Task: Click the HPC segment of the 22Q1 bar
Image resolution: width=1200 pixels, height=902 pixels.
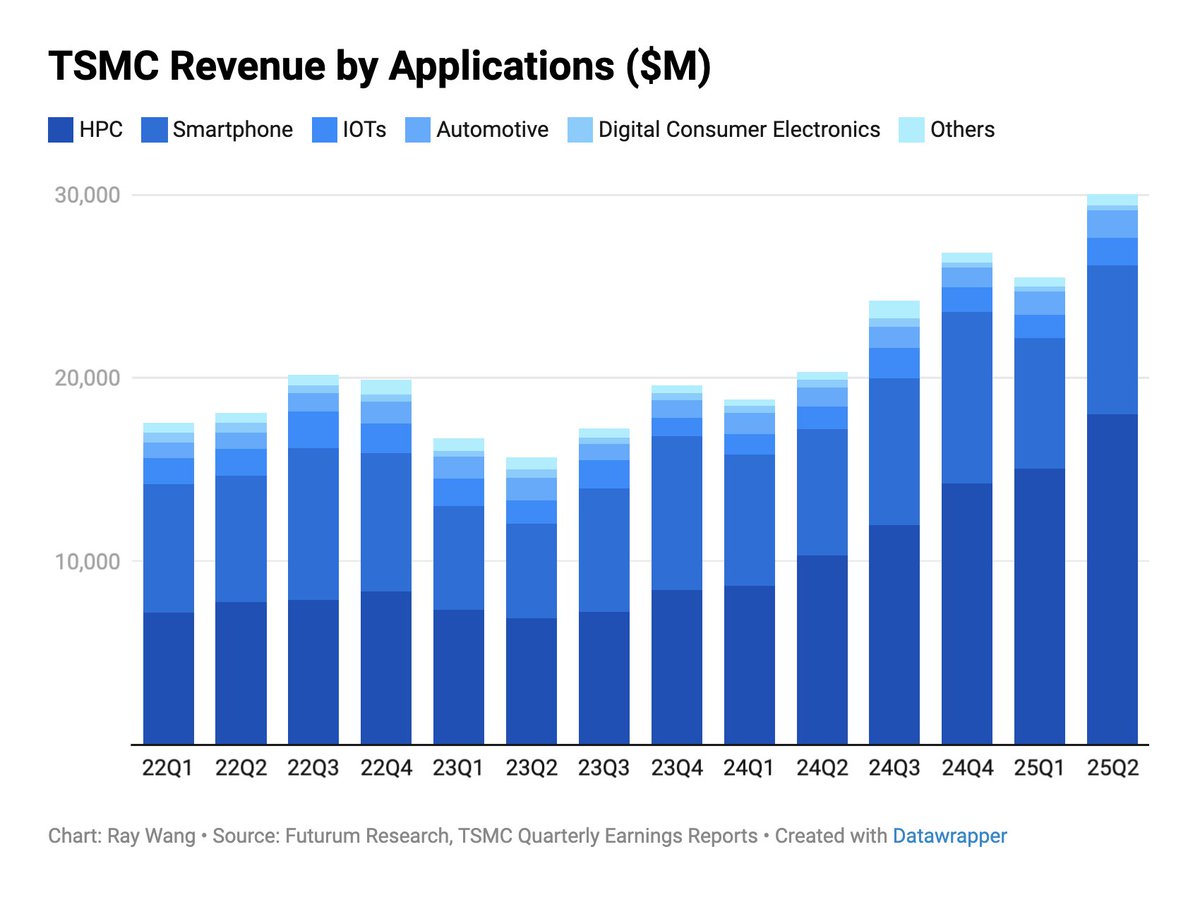Action: pos(169,679)
